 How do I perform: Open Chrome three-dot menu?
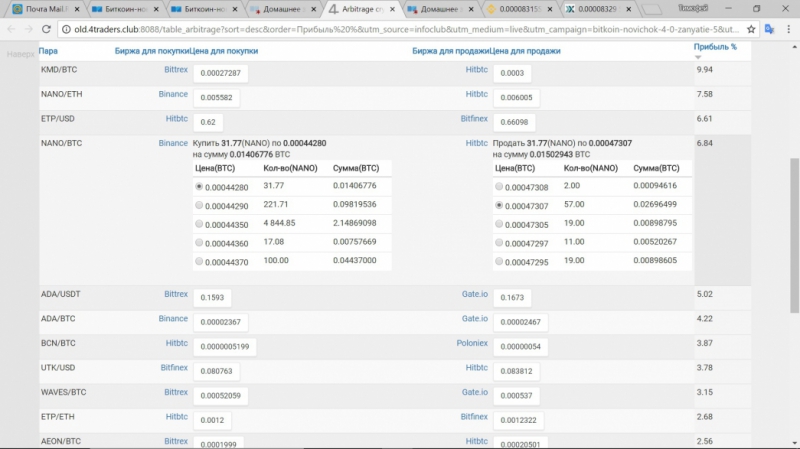point(789,30)
